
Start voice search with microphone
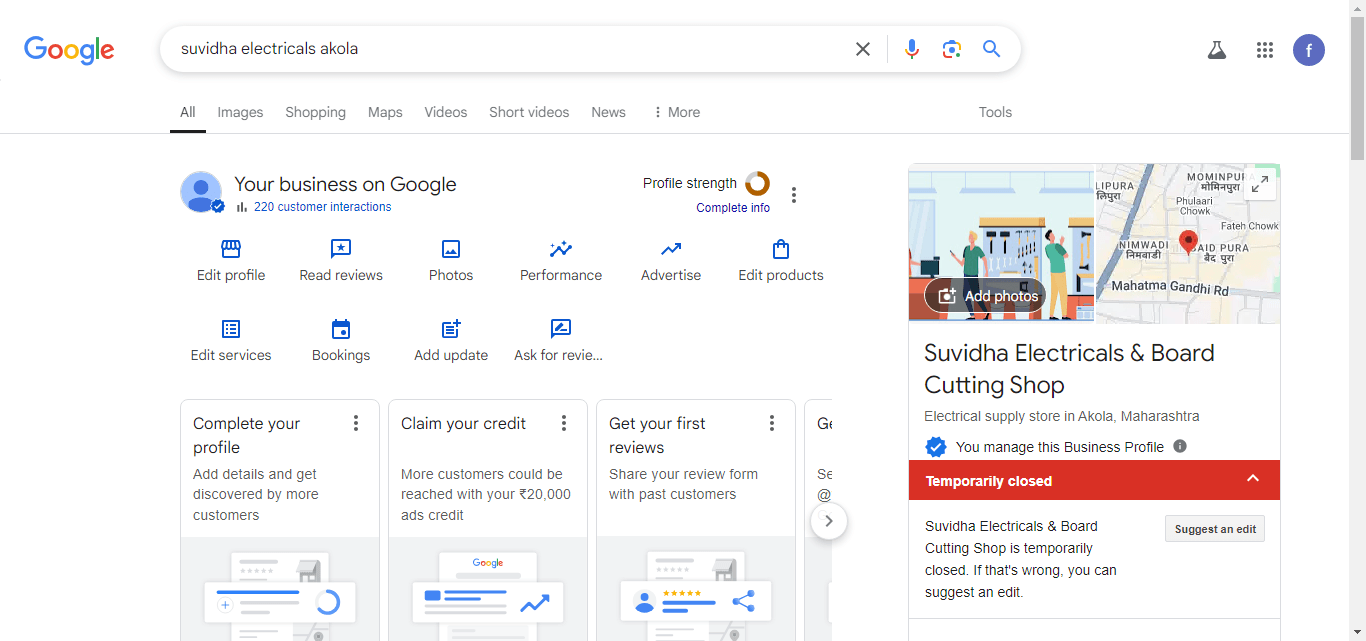[911, 49]
